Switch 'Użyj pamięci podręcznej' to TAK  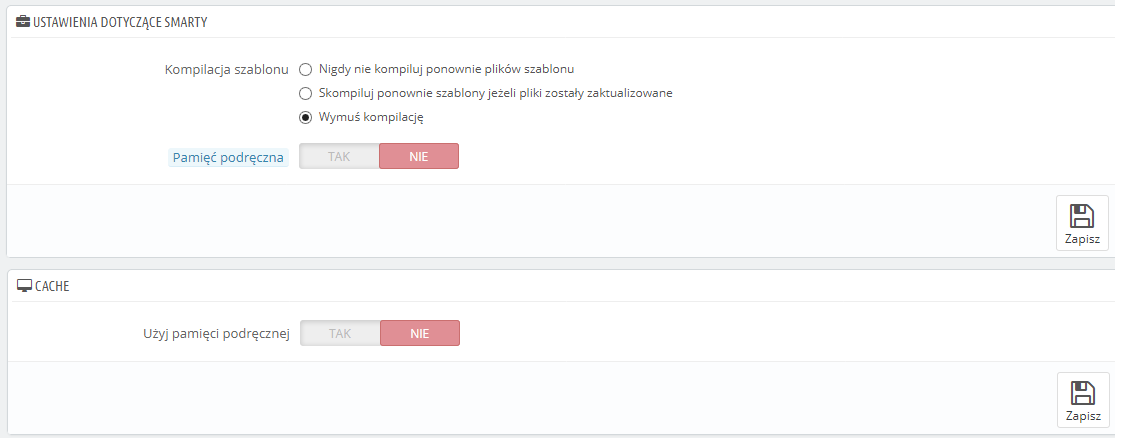tap(340, 333)
